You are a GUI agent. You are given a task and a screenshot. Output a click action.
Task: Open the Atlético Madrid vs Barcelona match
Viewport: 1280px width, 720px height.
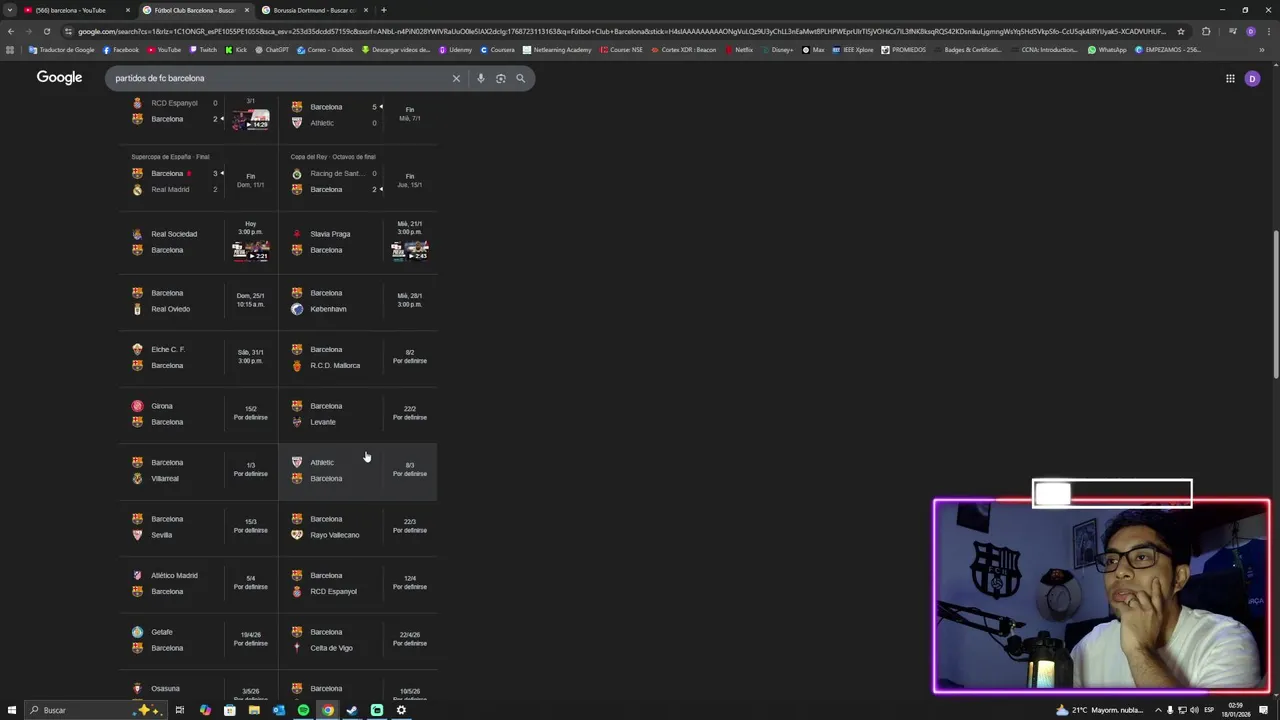[x=198, y=583]
